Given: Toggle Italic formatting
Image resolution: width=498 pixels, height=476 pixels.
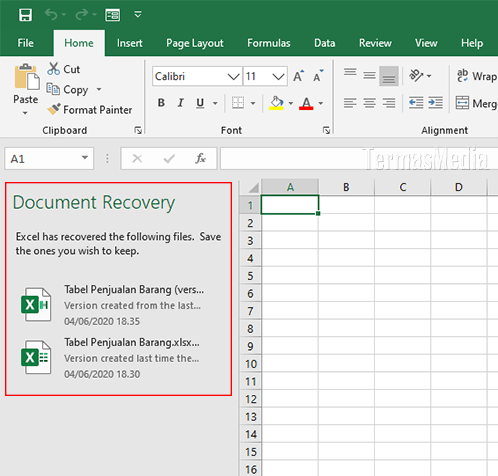Looking at the screenshot, I should [x=181, y=103].
